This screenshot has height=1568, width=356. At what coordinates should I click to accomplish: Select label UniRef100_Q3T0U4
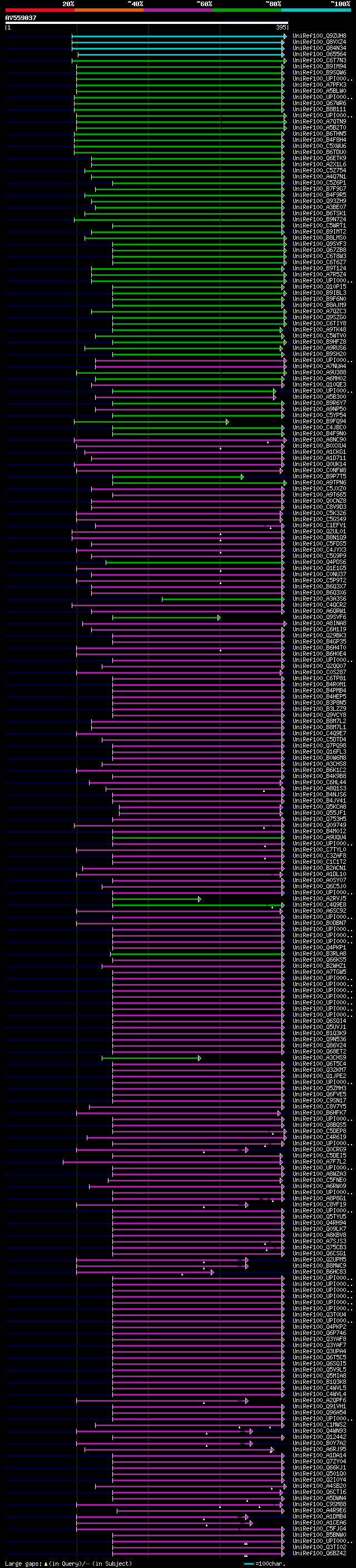pos(319,1315)
